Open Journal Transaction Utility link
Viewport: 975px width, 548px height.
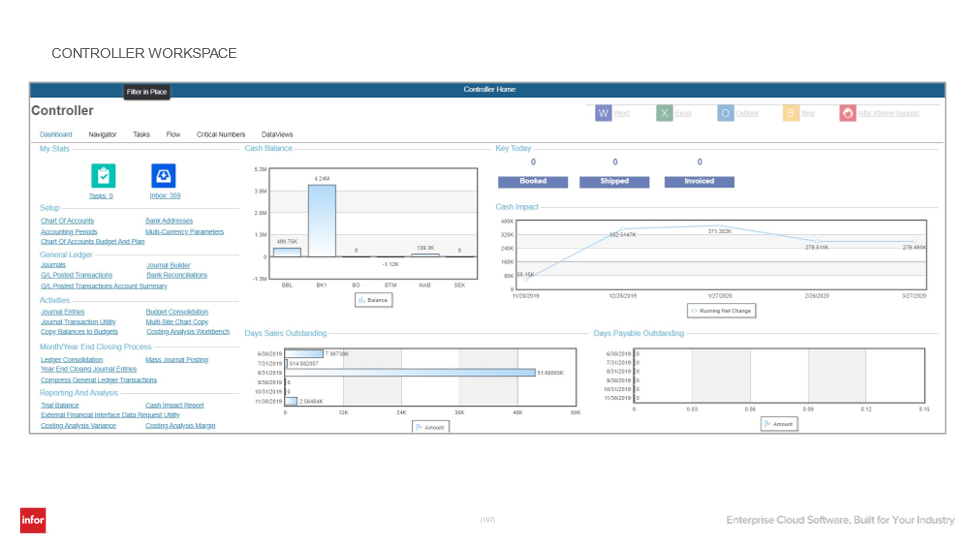tap(78, 322)
